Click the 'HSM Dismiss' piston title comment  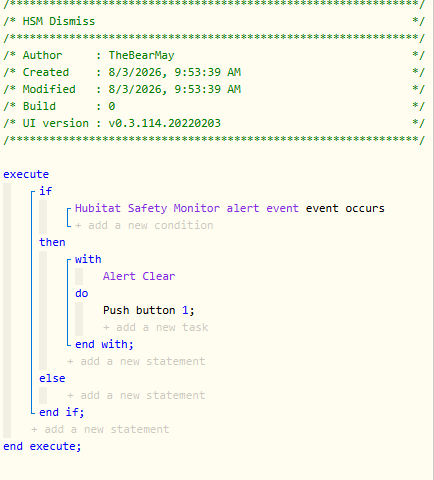pyautogui.click(x=59, y=21)
